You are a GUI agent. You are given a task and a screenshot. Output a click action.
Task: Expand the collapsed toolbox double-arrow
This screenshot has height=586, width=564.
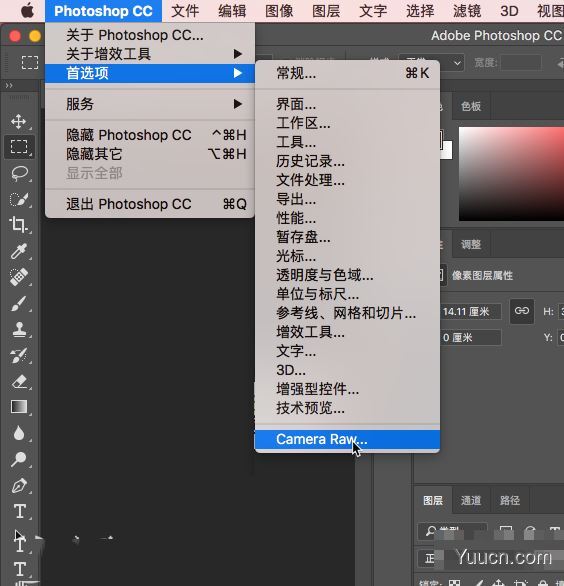click(9, 86)
